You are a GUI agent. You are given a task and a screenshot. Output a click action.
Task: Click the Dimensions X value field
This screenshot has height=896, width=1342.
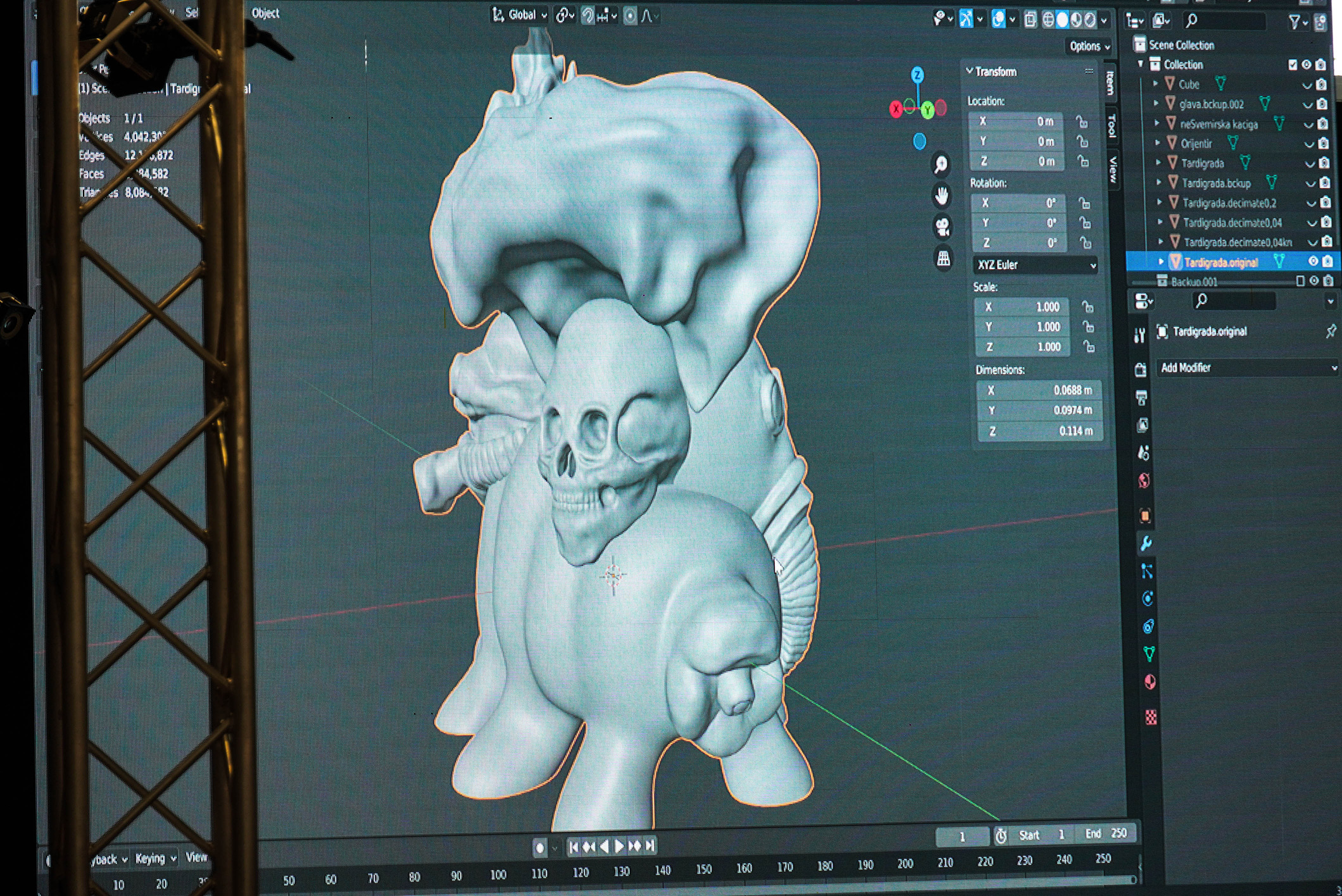[x=1039, y=390]
